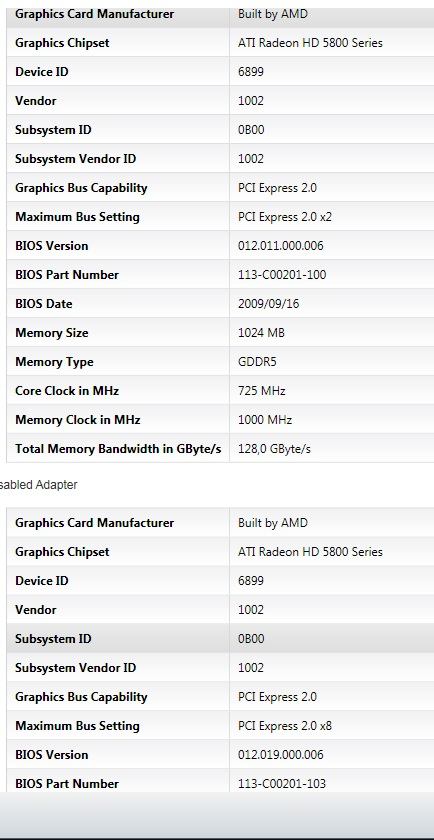Select the highlighted Subsystem ID row in lower table
Viewport: 434px width, 840px height.
[x=220, y=639]
